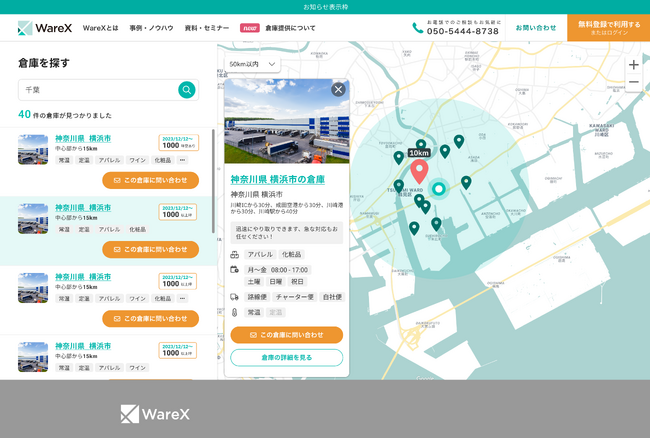Show more tags on first warehouse result
Screen dimensions: 650x439
point(183,160)
